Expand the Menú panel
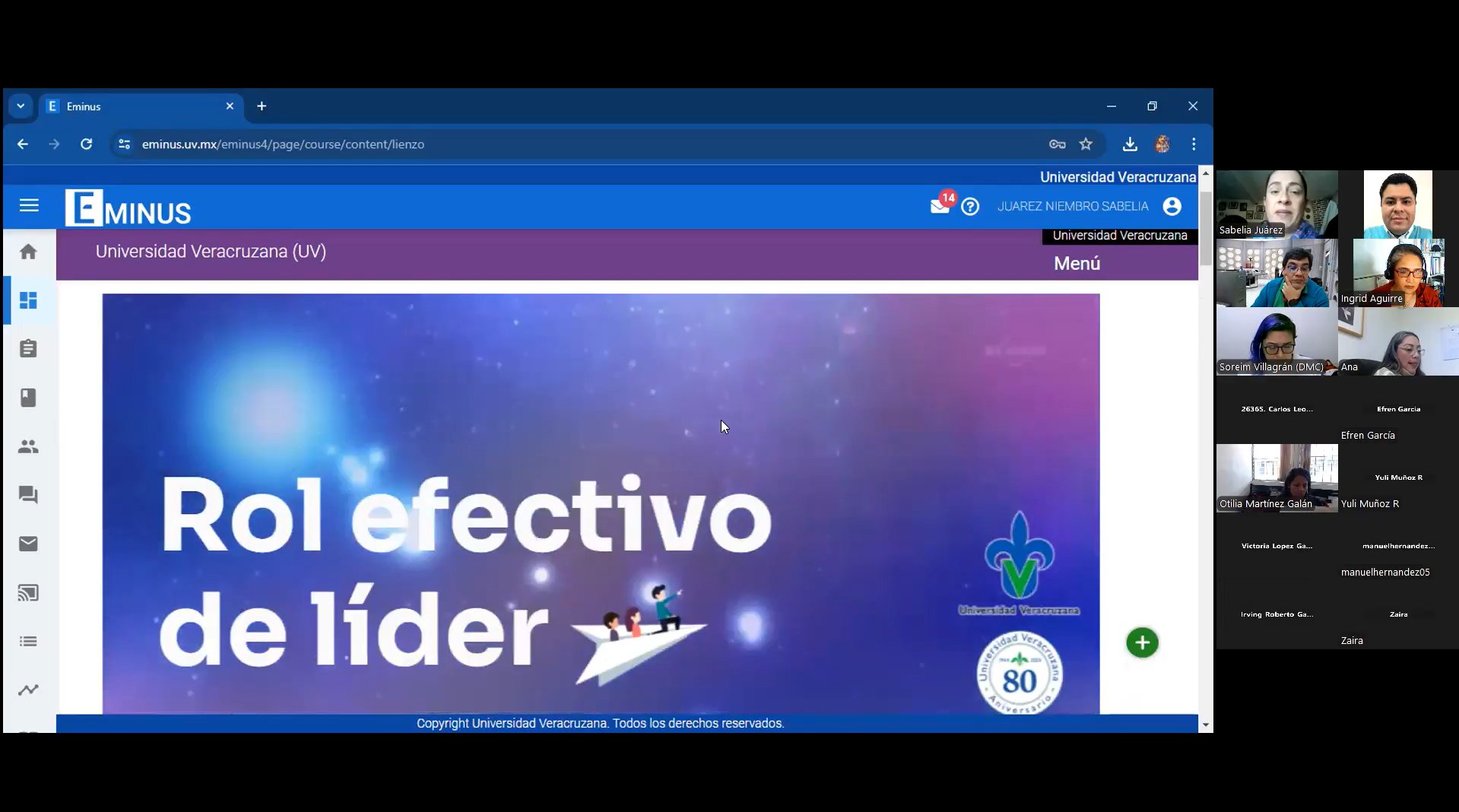The height and width of the screenshot is (812, 1459). point(1077,264)
